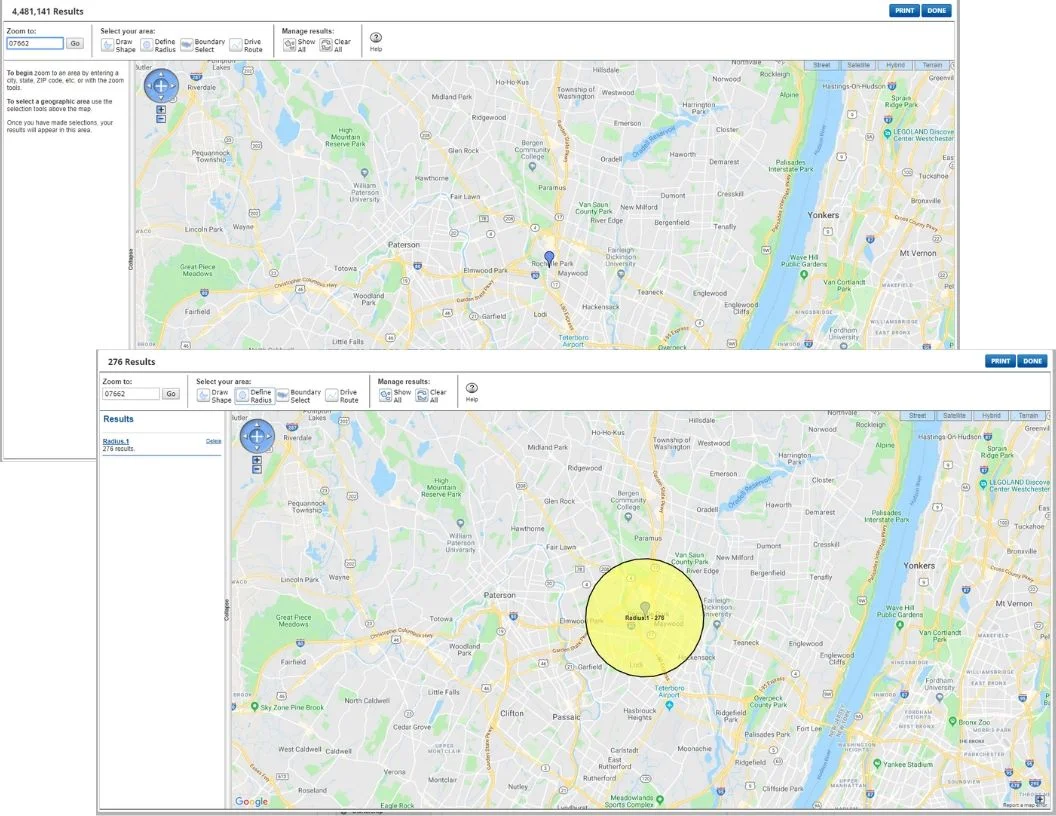Switch to Street map view in 276 Results window
The image size is (1056, 816).
(917, 415)
